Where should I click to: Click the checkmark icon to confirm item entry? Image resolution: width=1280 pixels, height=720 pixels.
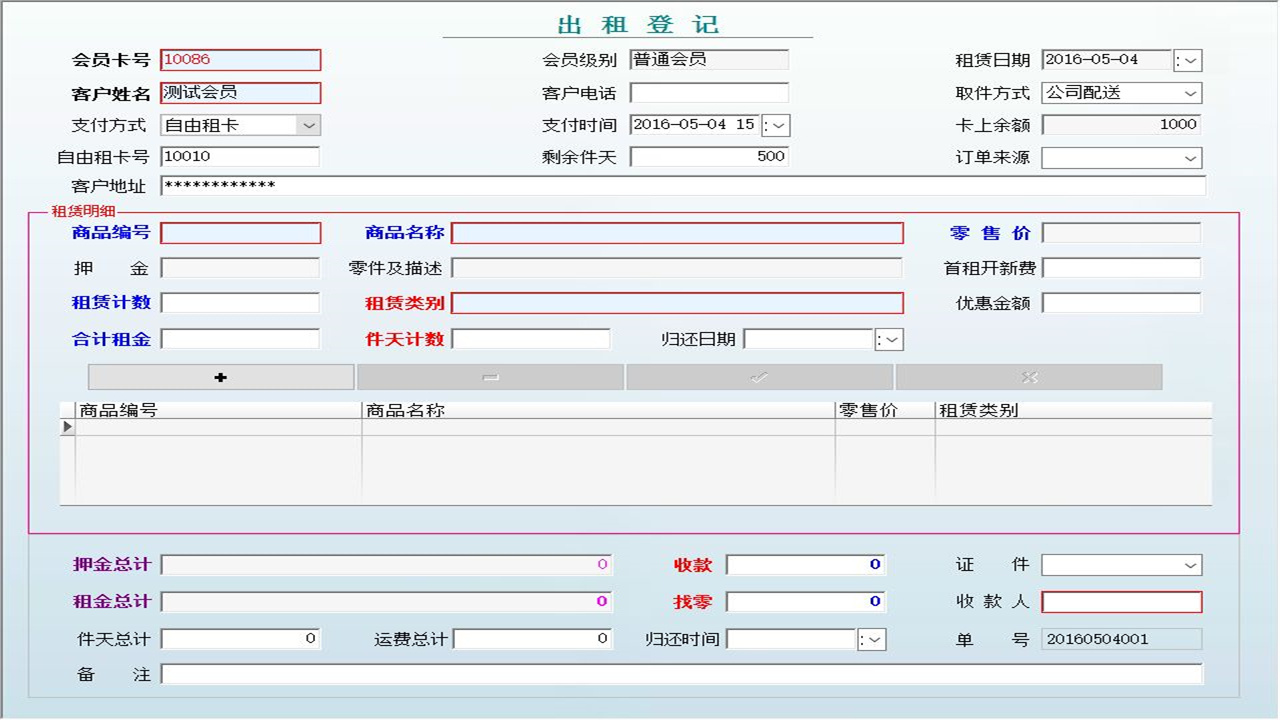point(760,377)
